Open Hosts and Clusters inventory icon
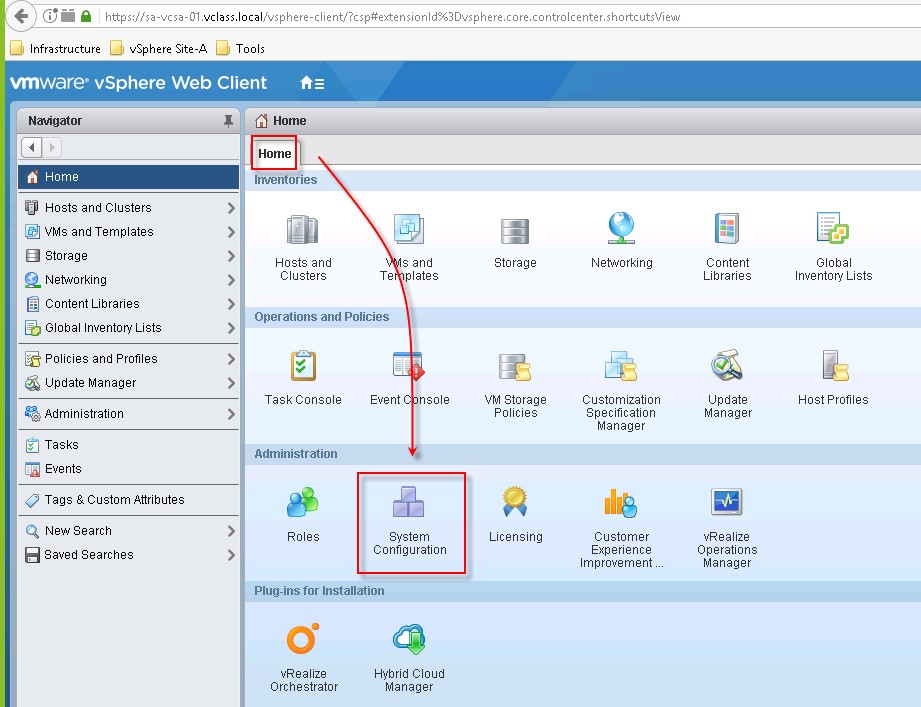 302,230
